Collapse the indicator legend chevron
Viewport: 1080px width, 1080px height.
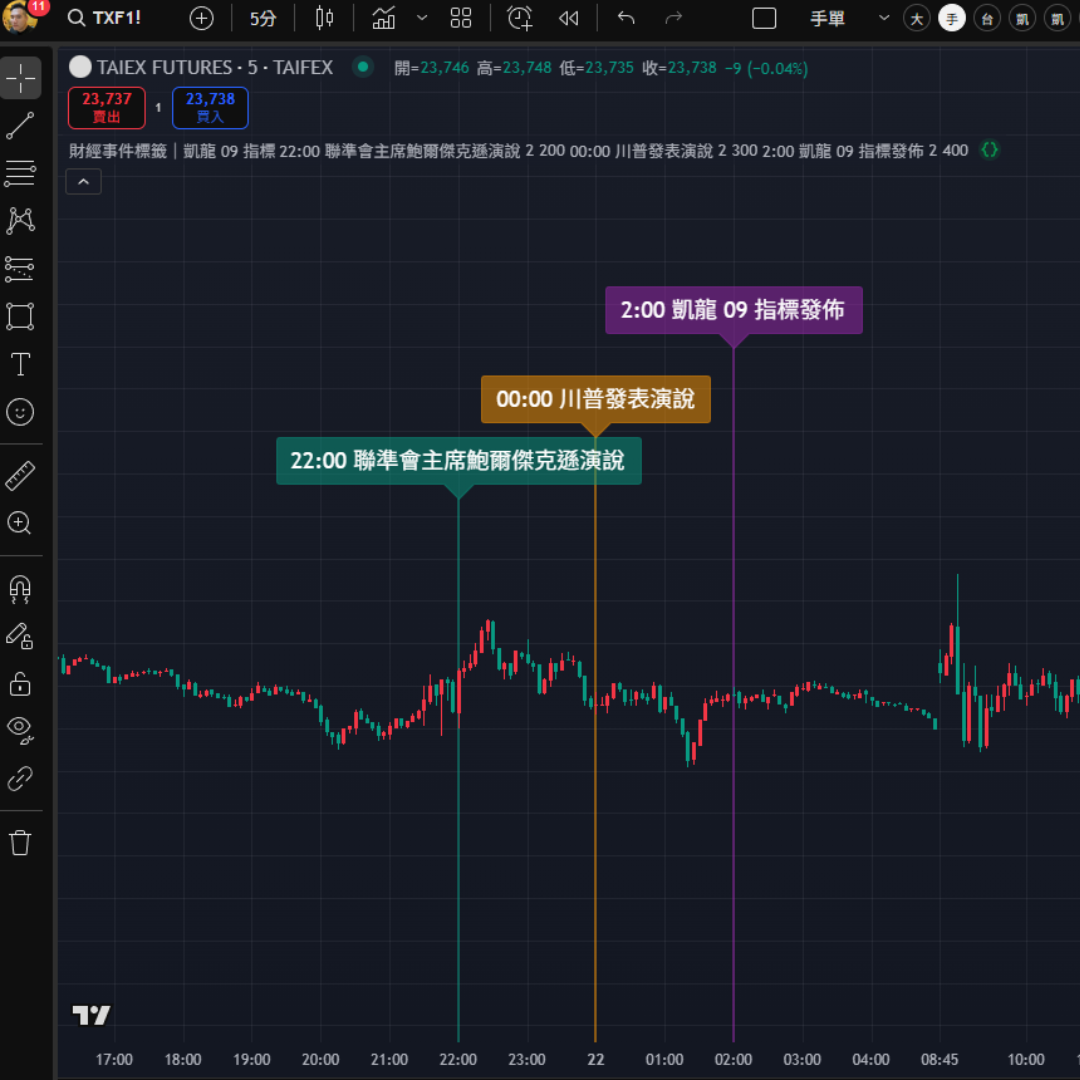pyautogui.click(x=83, y=182)
